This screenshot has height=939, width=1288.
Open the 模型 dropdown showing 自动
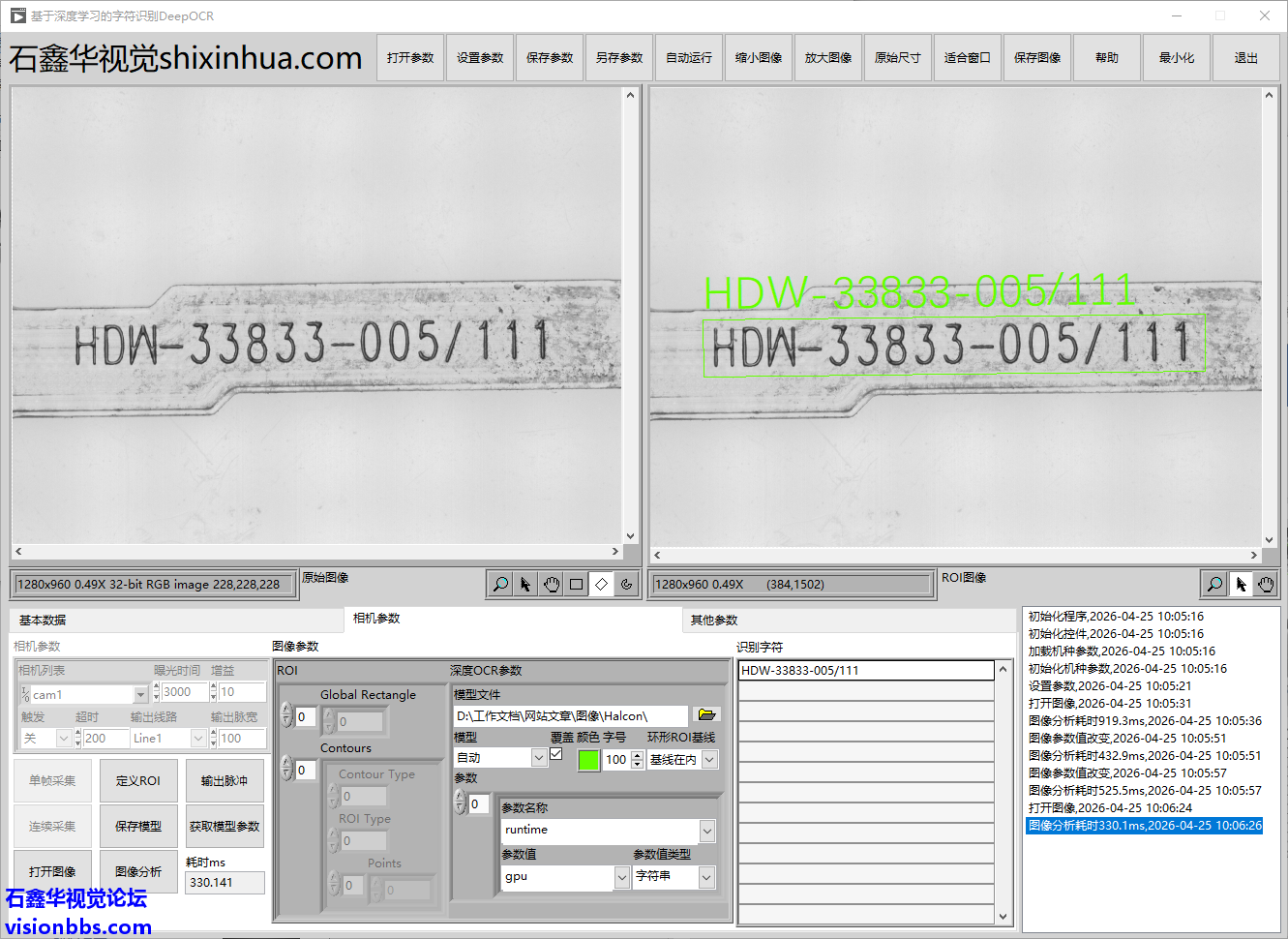click(539, 758)
